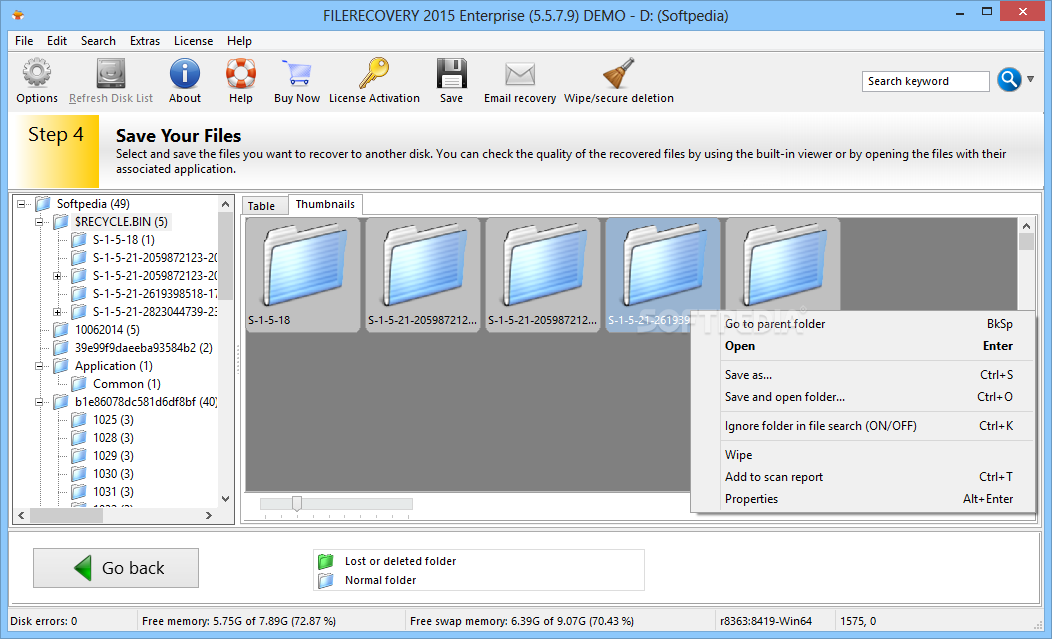
Task: Select the 1025 (3) tree folder
Action: point(113,420)
